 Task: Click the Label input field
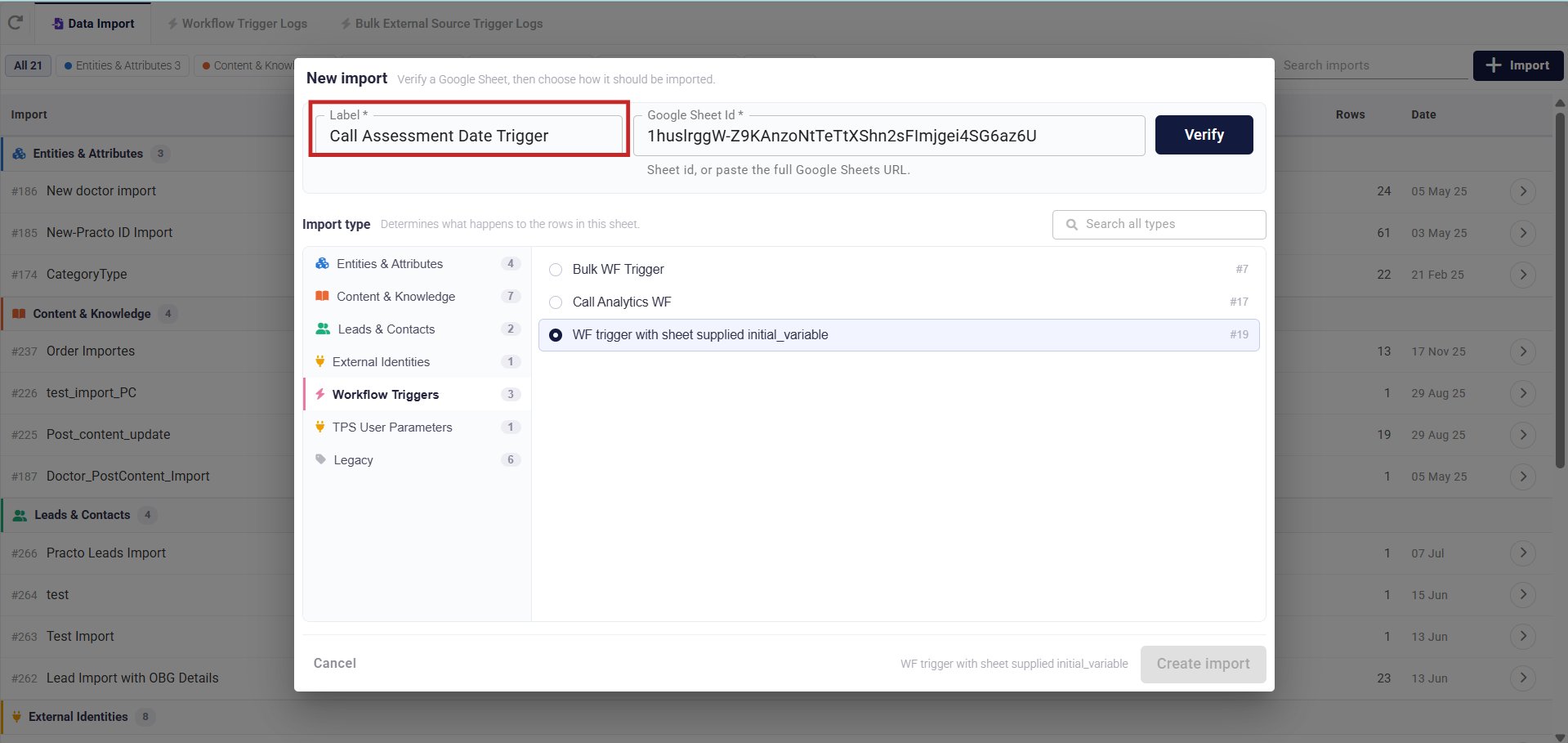click(x=469, y=136)
